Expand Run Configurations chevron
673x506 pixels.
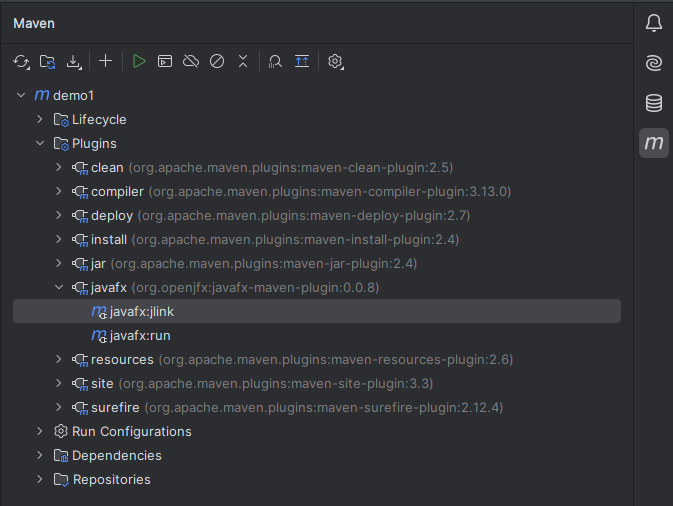(39, 431)
